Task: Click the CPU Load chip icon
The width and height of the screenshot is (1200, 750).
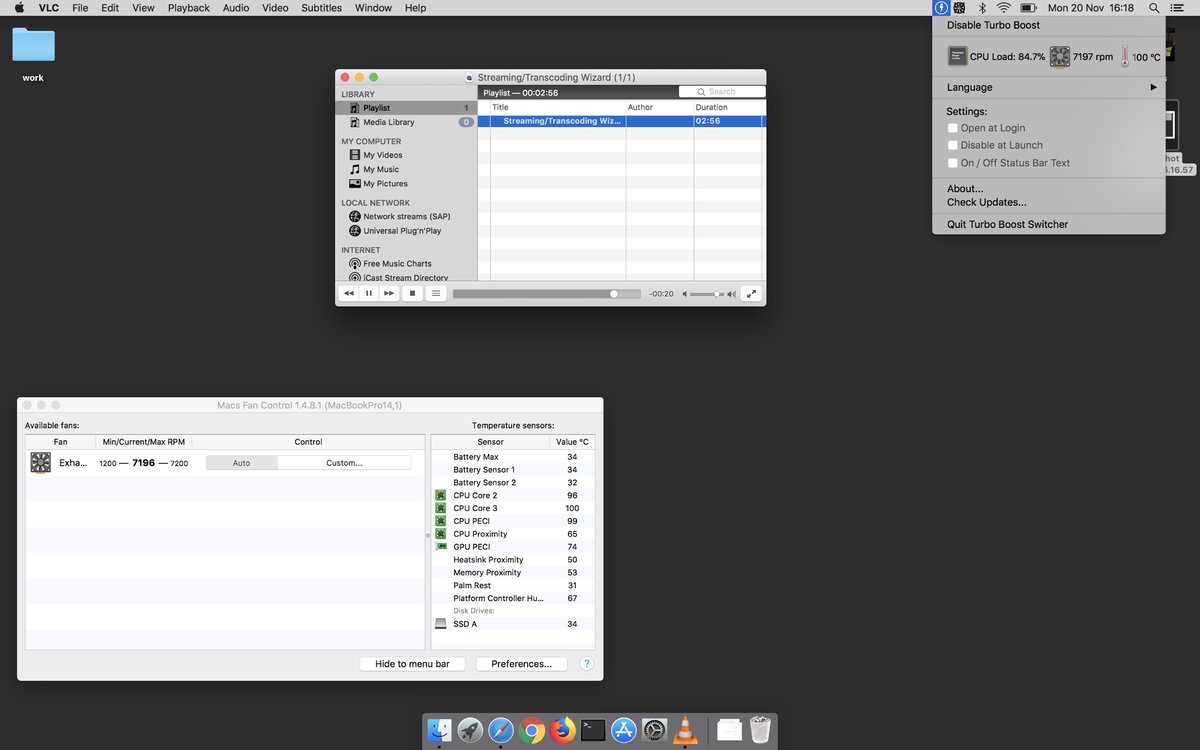Action: (957, 57)
